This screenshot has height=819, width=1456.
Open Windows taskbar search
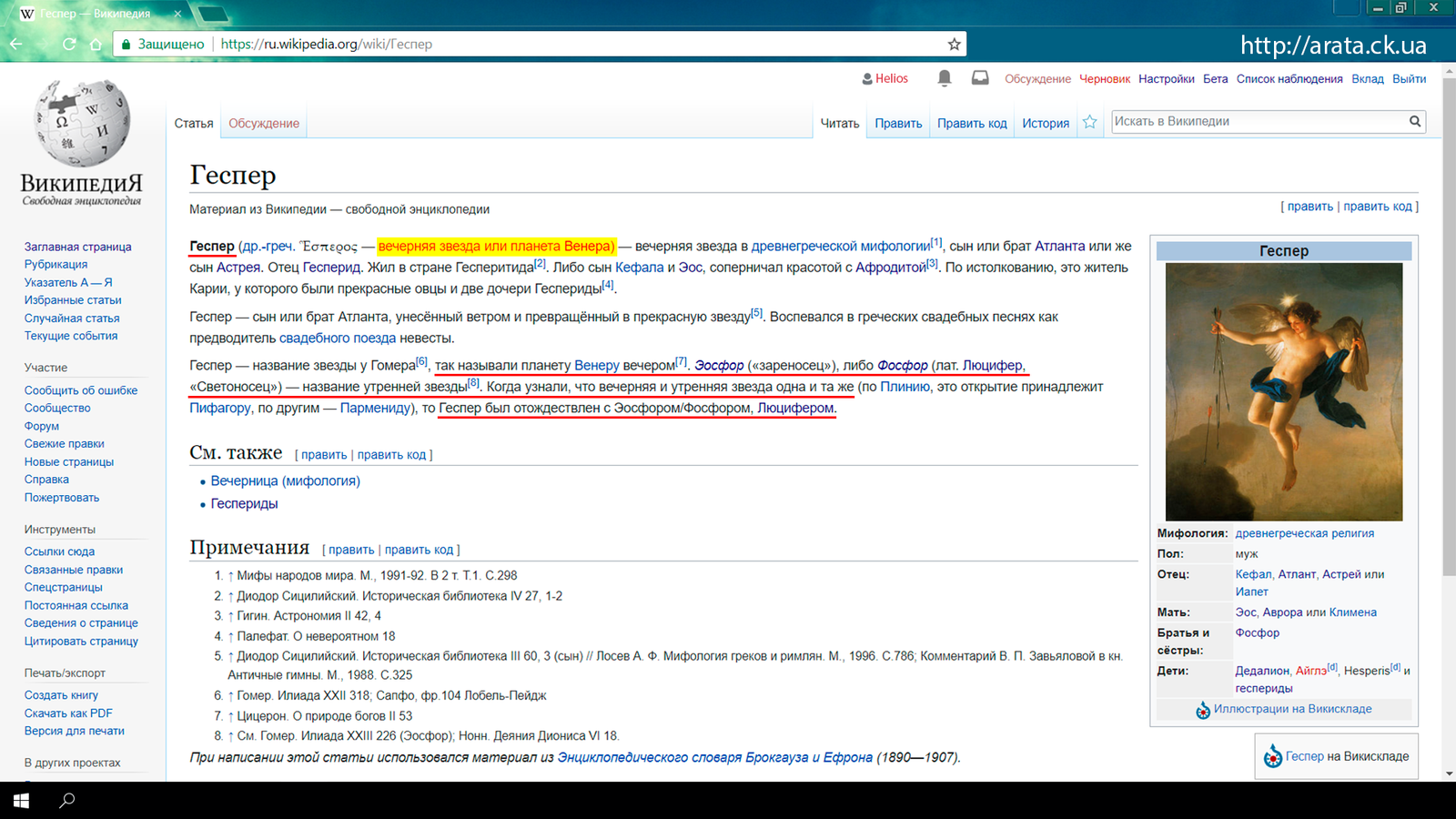pyautogui.click(x=67, y=801)
